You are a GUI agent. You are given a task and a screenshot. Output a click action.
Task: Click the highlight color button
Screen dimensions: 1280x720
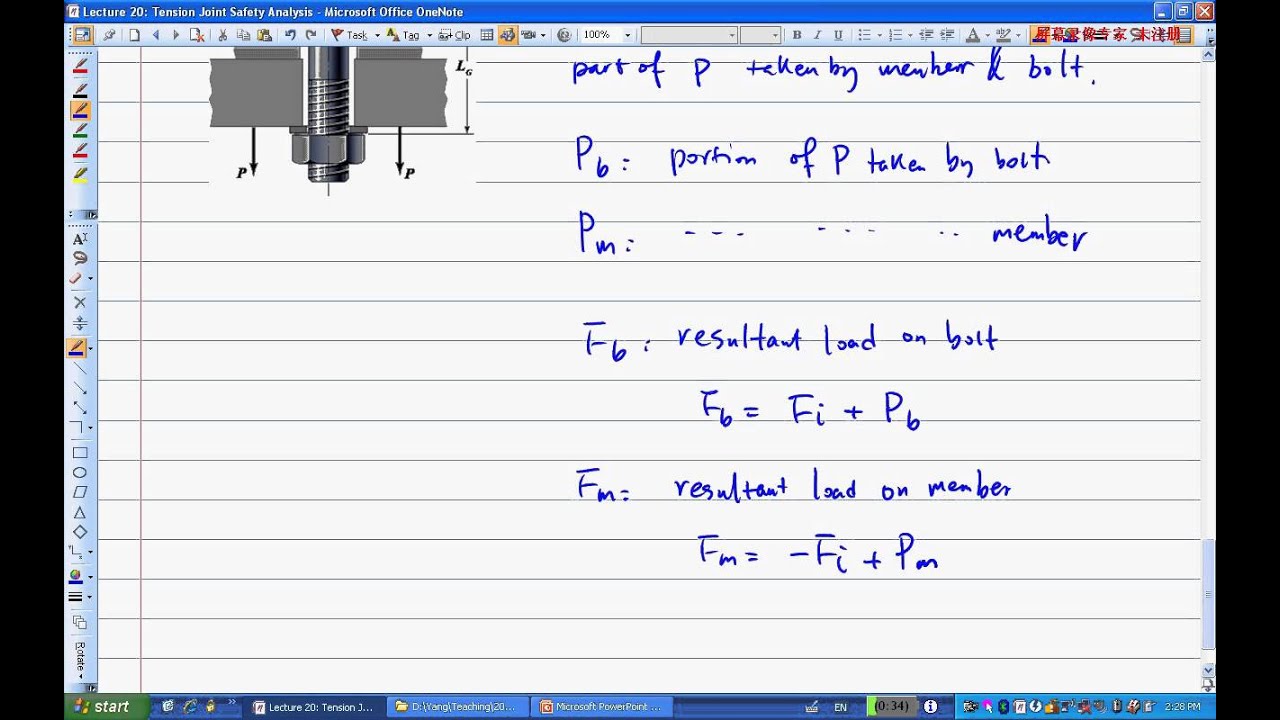(x=1003, y=35)
